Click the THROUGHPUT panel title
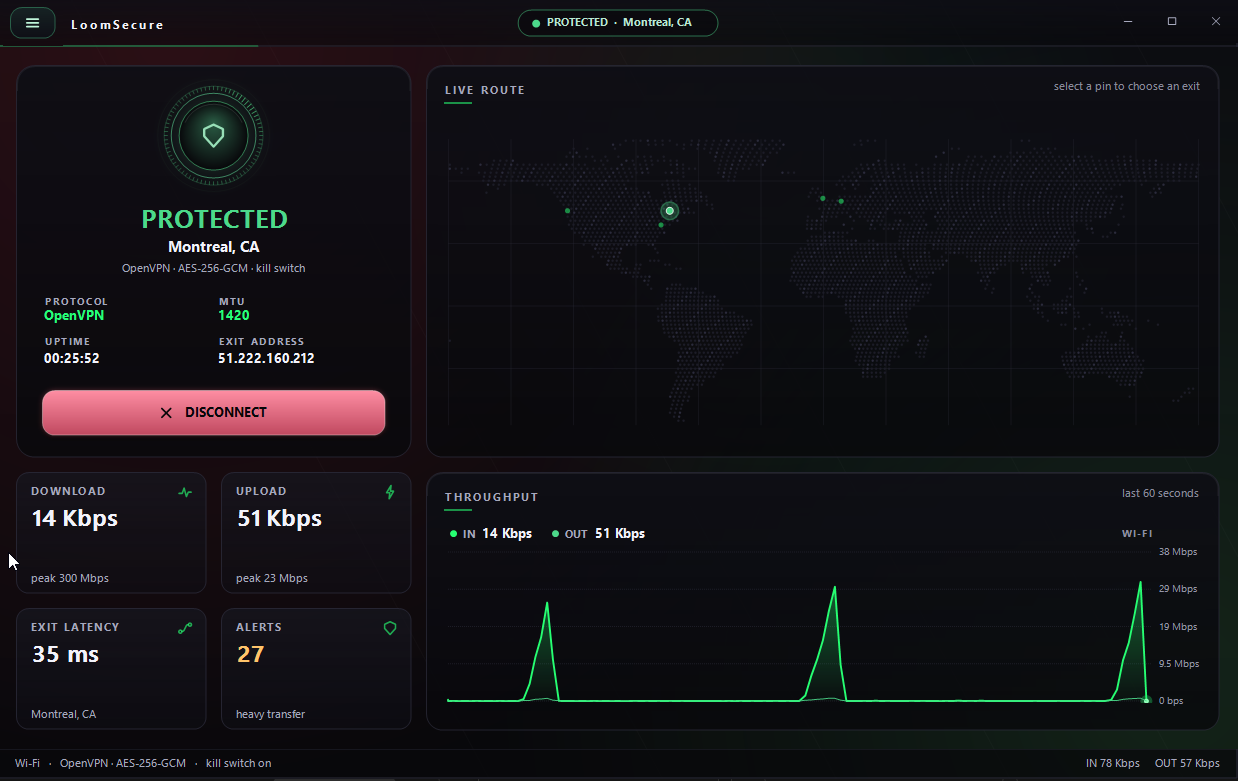1238x781 pixels. [492, 497]
